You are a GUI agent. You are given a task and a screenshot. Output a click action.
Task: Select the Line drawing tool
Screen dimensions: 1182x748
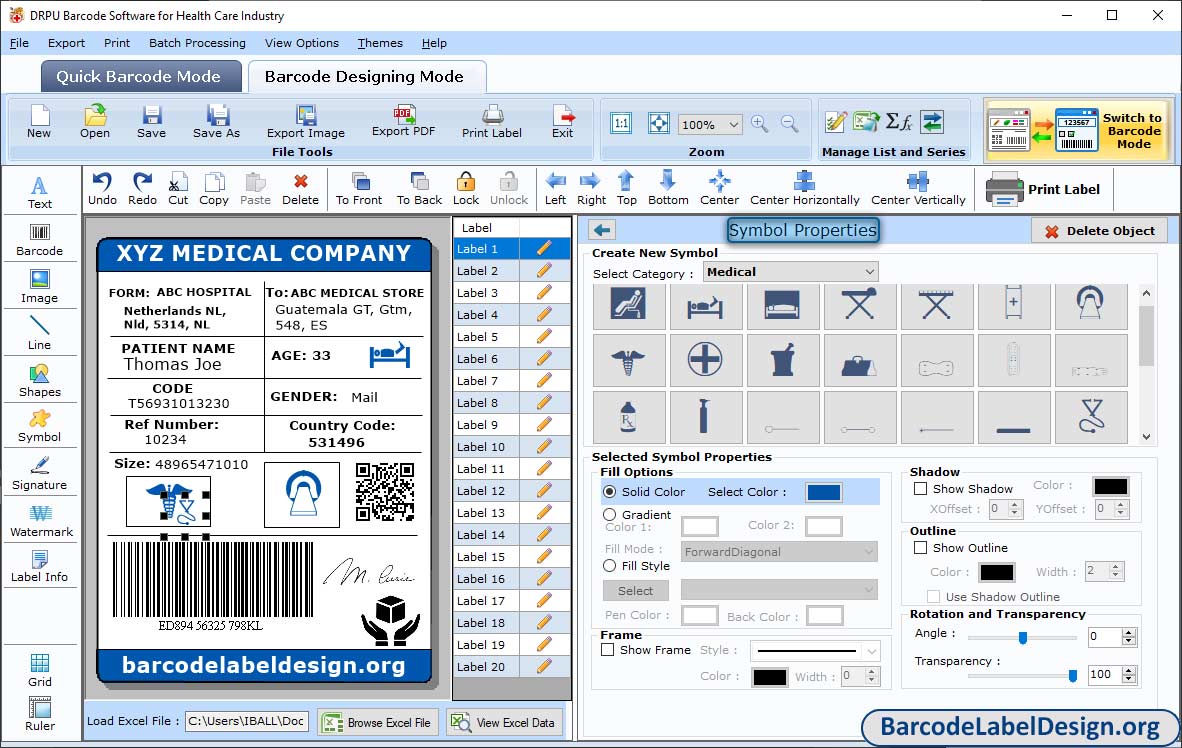(x=40, y=333)
